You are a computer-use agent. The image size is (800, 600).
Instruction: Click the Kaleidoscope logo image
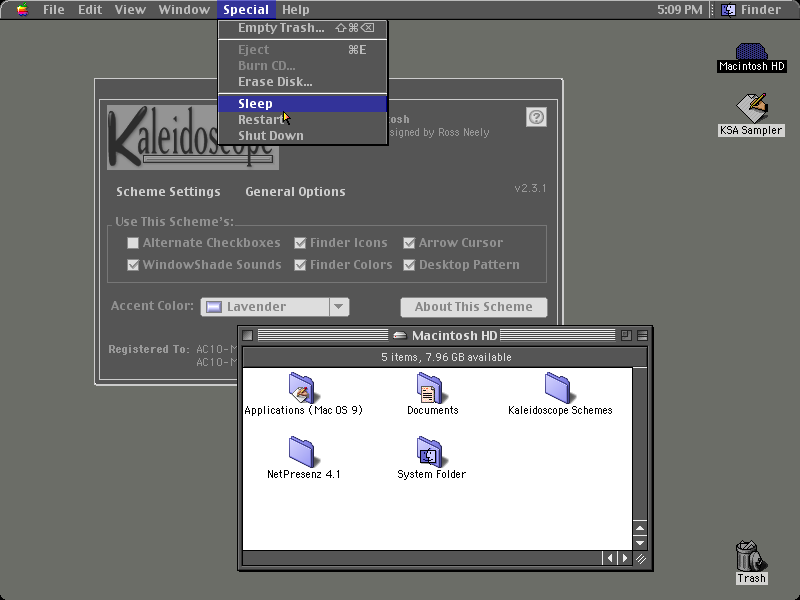click(192, 137)
